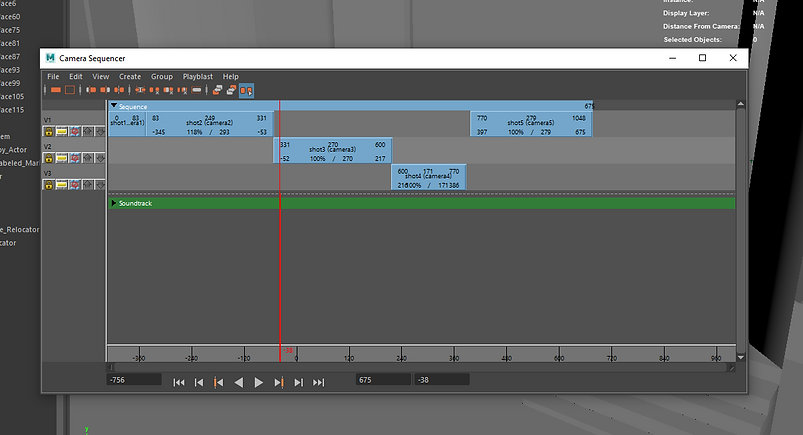Lock track V2 with its padlock icon
Screen dimensions: 803x435
pos(49,158)
